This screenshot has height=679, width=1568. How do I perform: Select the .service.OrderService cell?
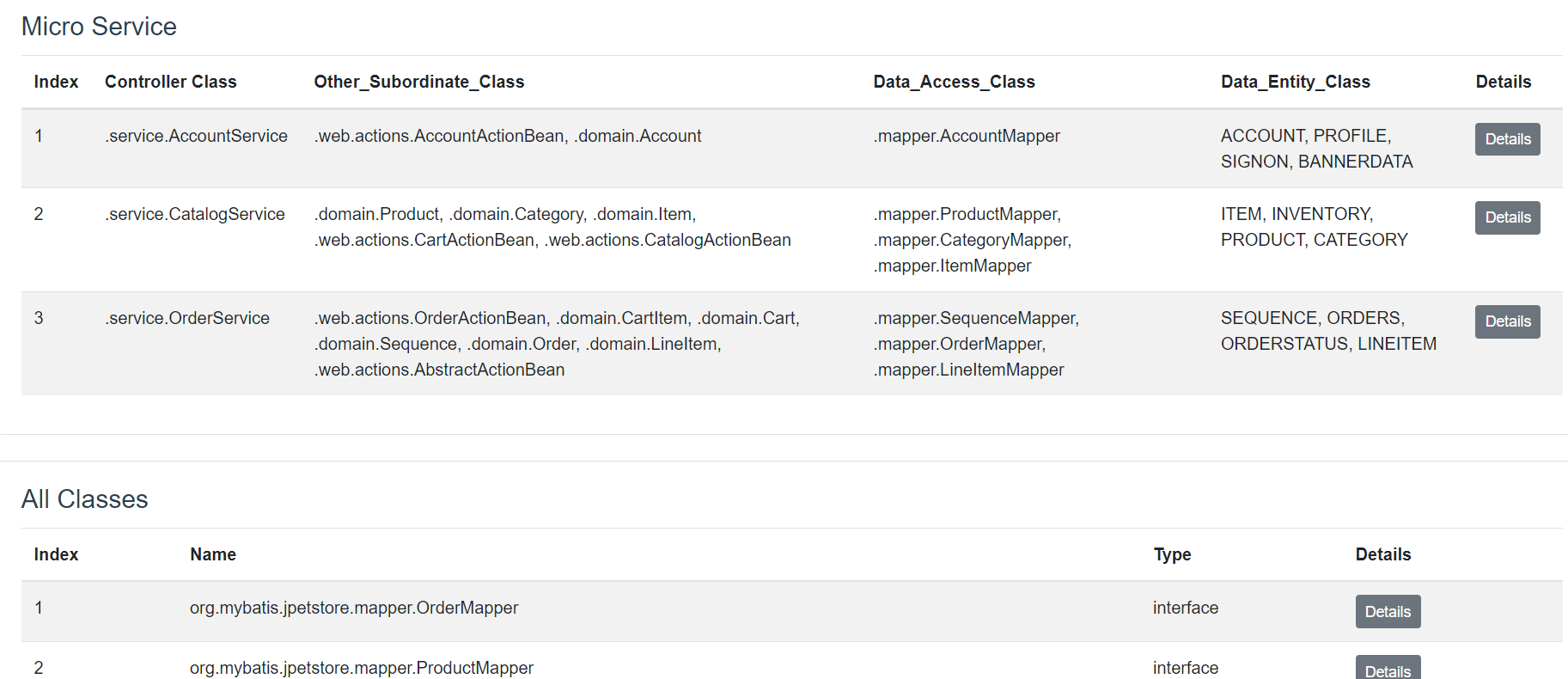(x=187, y=318)
